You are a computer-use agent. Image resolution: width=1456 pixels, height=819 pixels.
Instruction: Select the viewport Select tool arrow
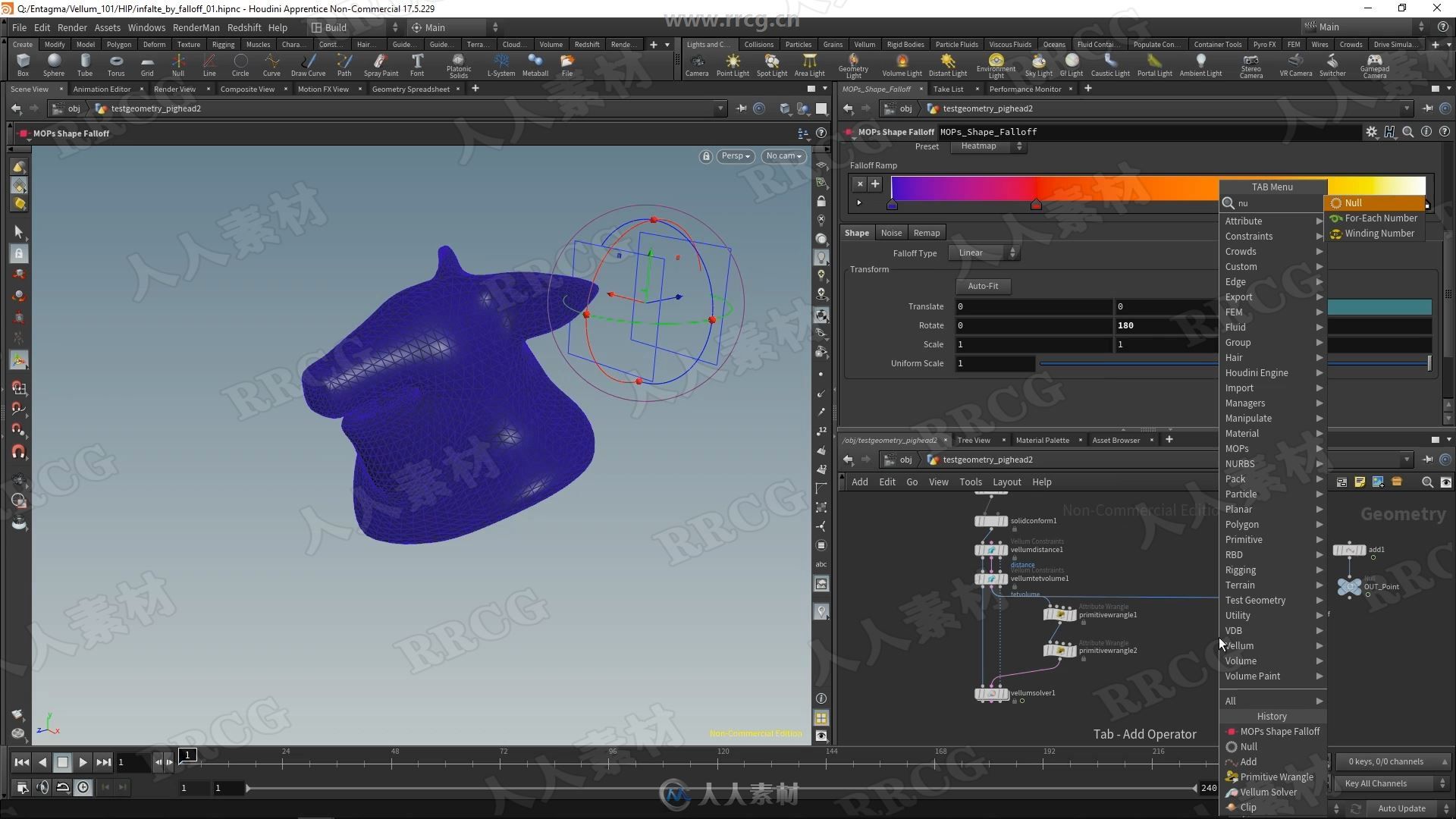(19, 231)
